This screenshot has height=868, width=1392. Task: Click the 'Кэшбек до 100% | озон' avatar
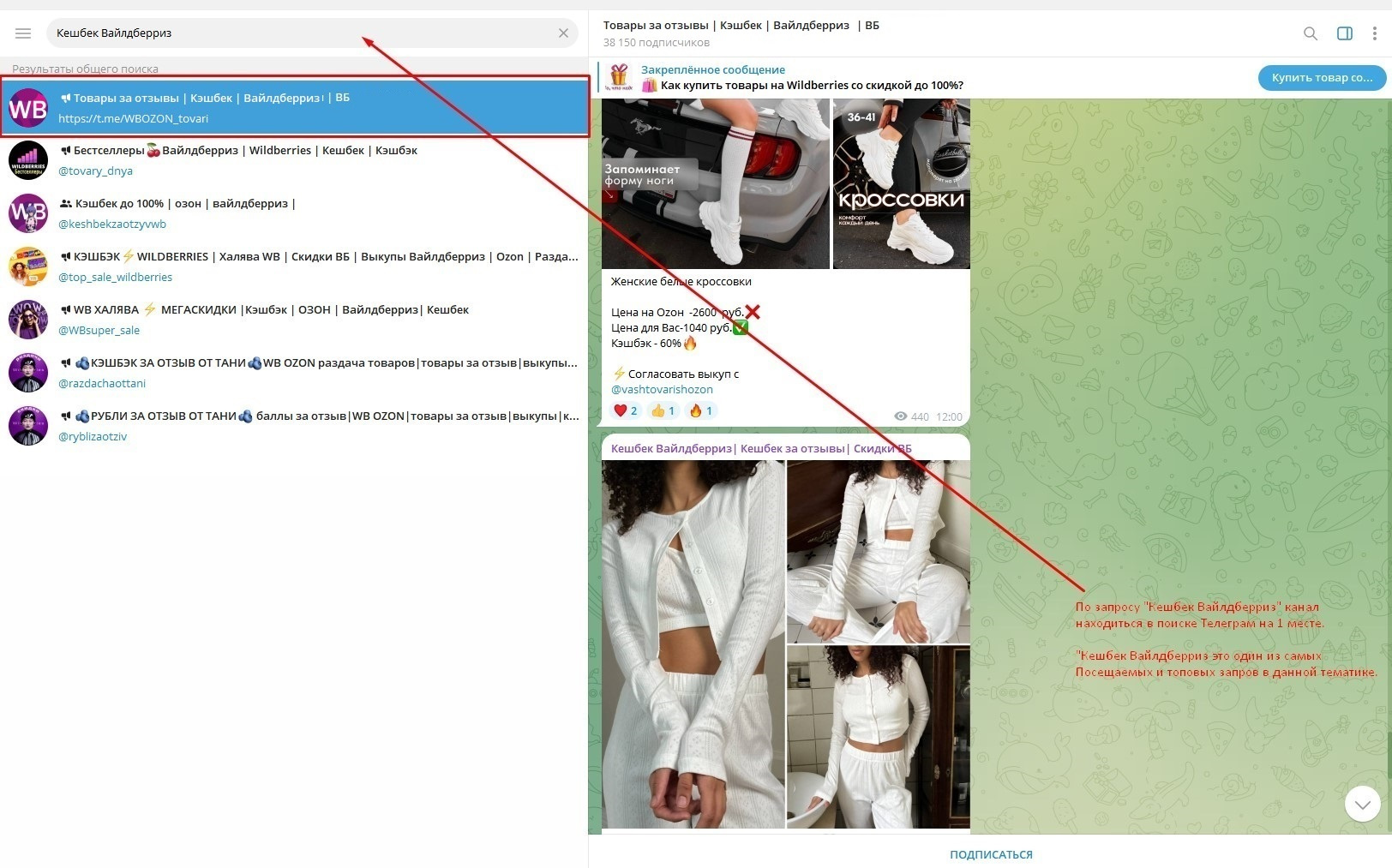click(x=28, y=213)
